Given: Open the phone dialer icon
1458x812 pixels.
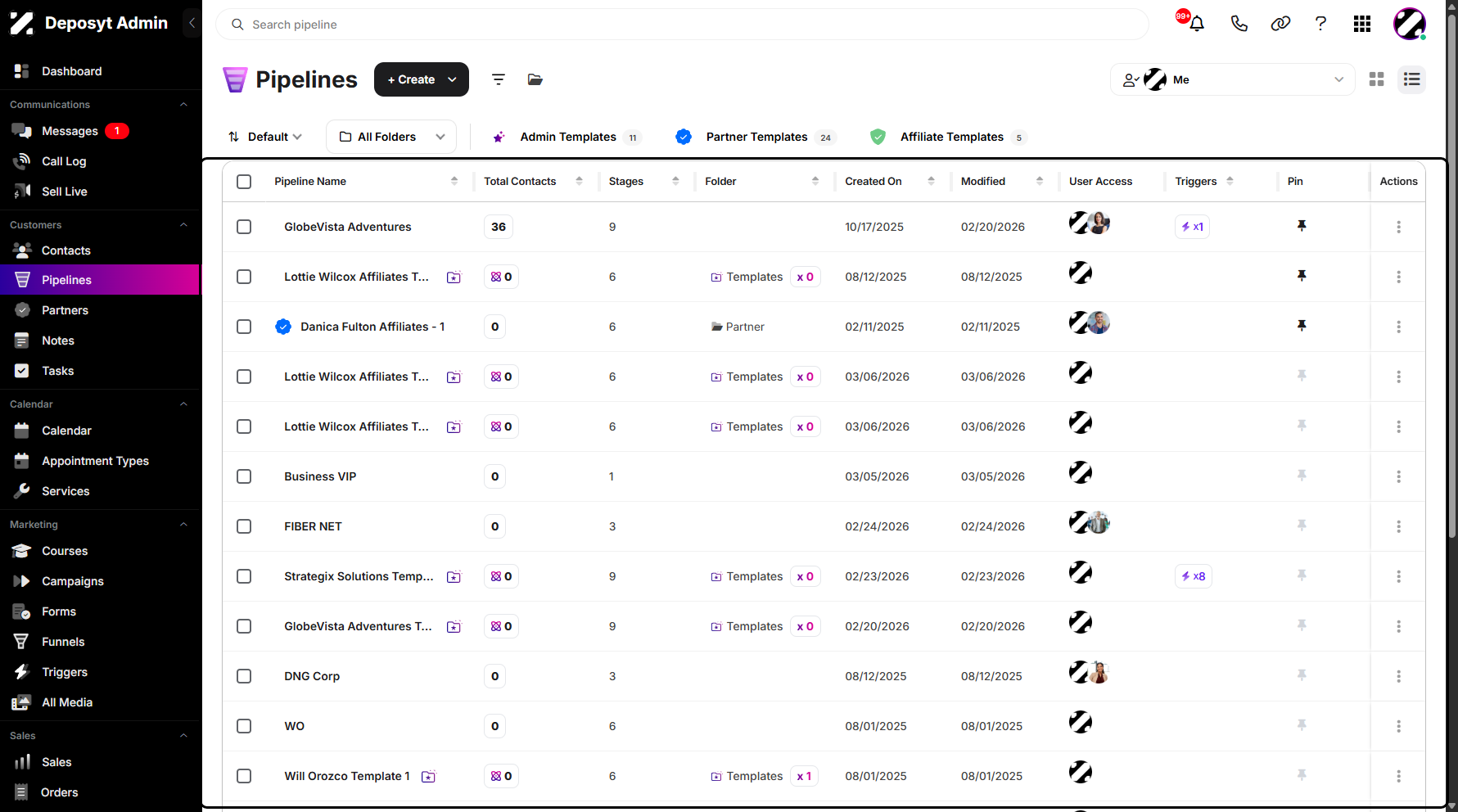Looking at the screenshot, I should (1239, 24).
